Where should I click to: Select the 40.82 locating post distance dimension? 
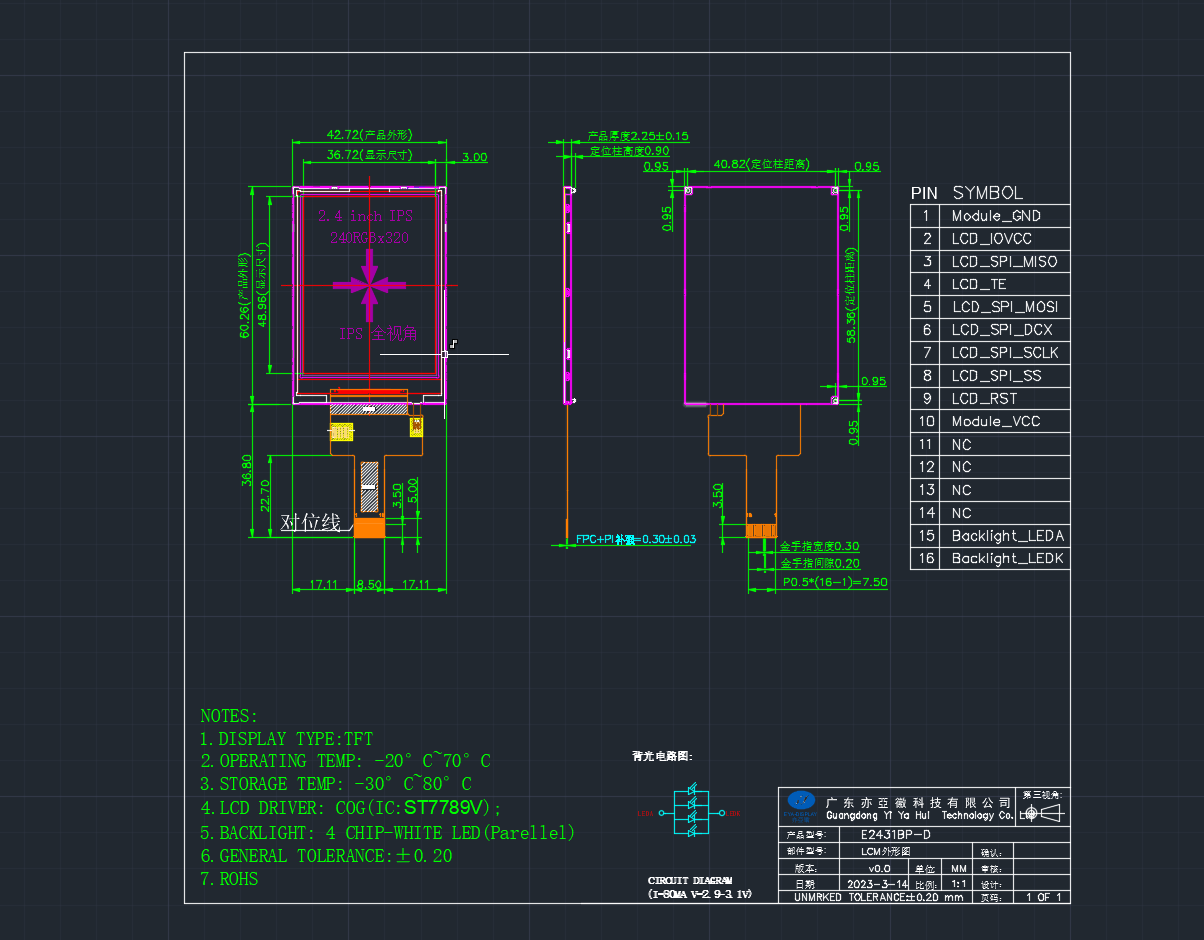[x=761, y=164]
